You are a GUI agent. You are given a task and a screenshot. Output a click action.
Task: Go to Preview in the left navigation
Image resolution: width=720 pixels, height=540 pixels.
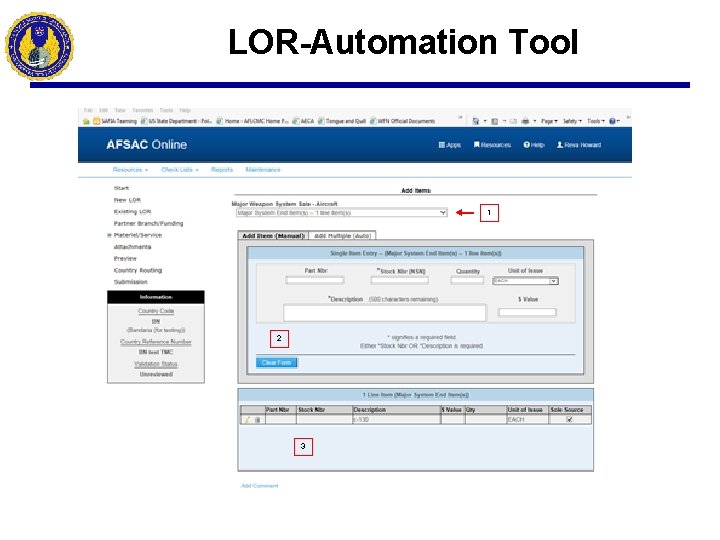click(125, 259)
